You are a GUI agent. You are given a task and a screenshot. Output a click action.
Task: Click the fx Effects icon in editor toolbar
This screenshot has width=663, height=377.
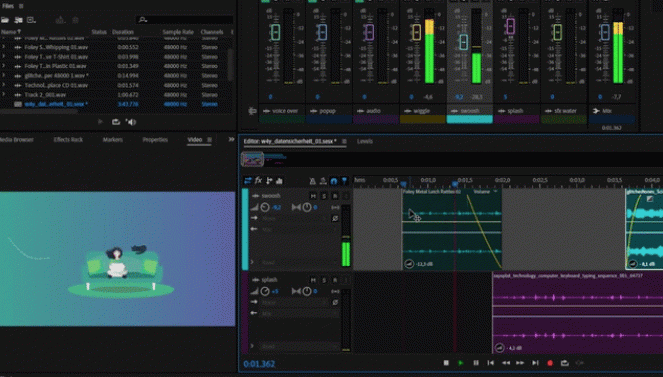[x=258, y=181]
